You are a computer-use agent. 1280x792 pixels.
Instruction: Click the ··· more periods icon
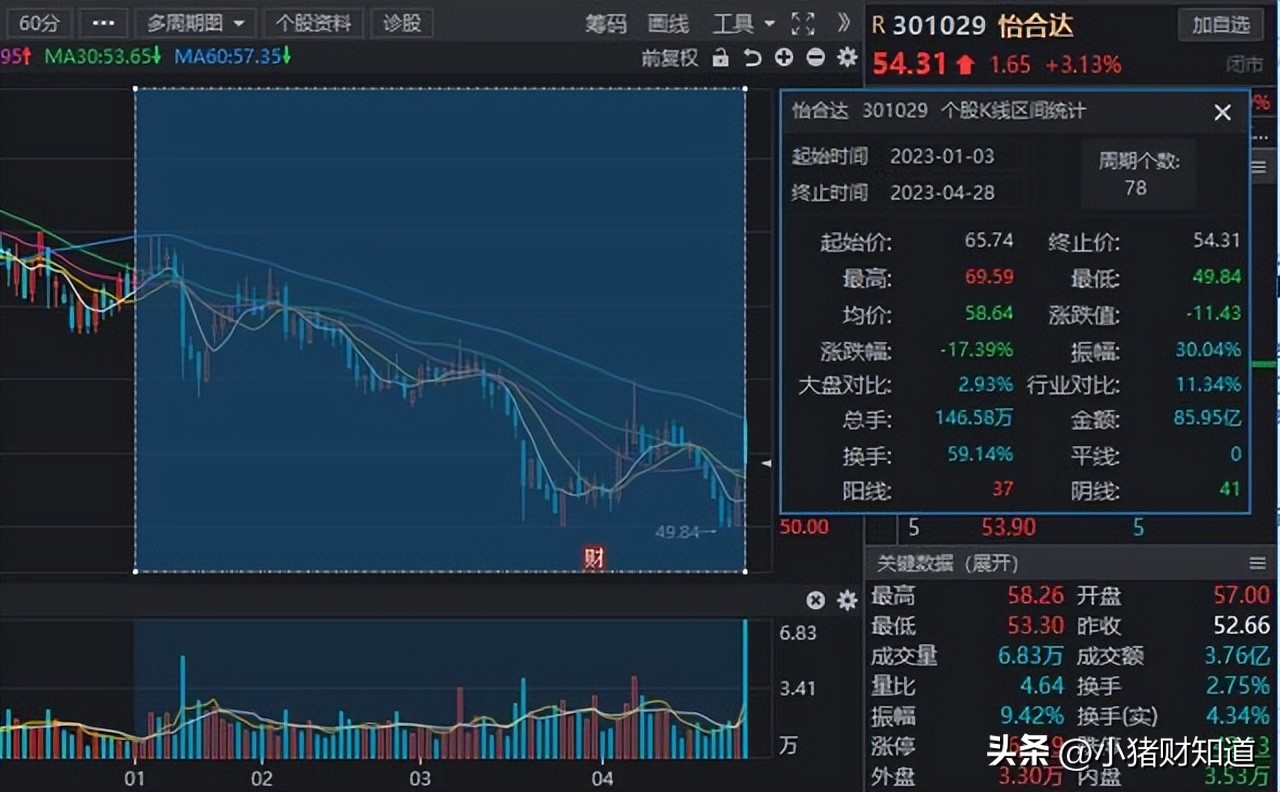[x=101, y=22]
